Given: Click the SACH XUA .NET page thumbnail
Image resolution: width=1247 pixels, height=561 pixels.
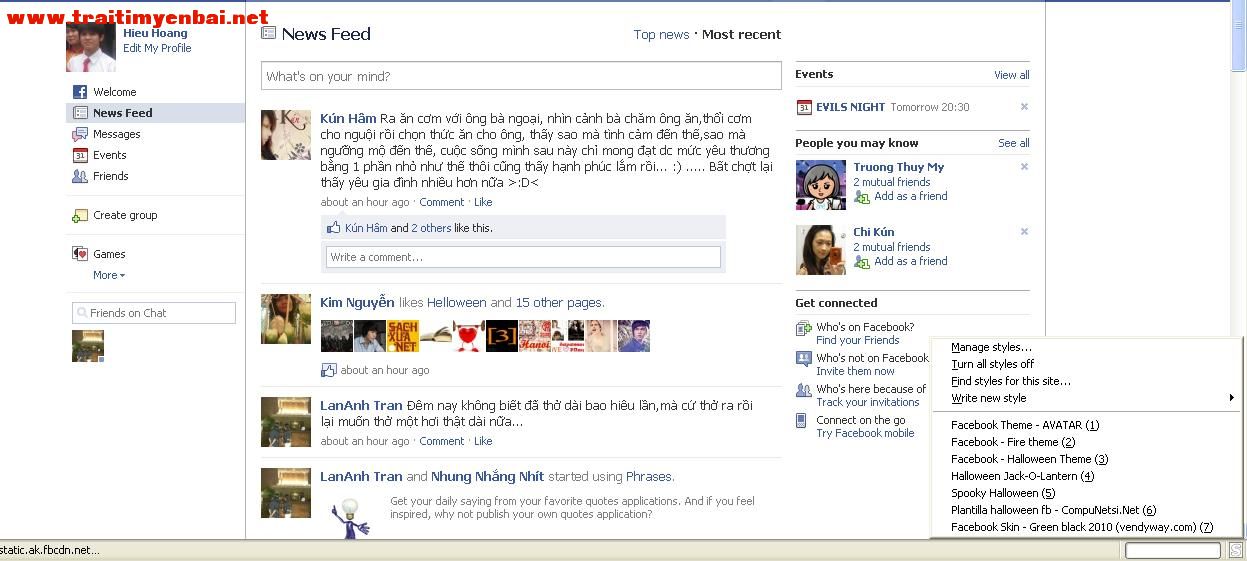Looking at the screenshot, I should (401, 336).
